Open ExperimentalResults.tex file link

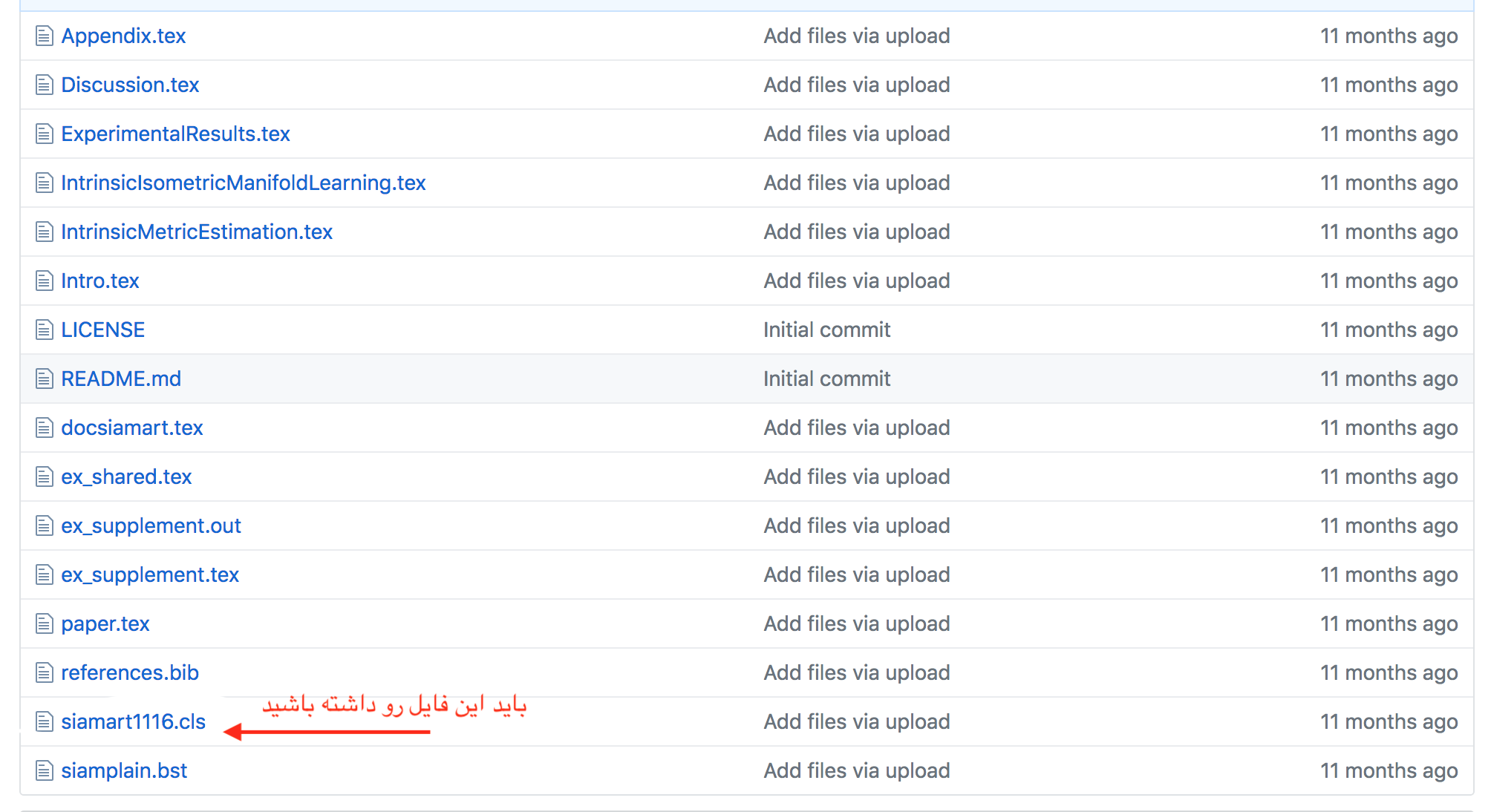pyautogui.click(x=175, y=134)
